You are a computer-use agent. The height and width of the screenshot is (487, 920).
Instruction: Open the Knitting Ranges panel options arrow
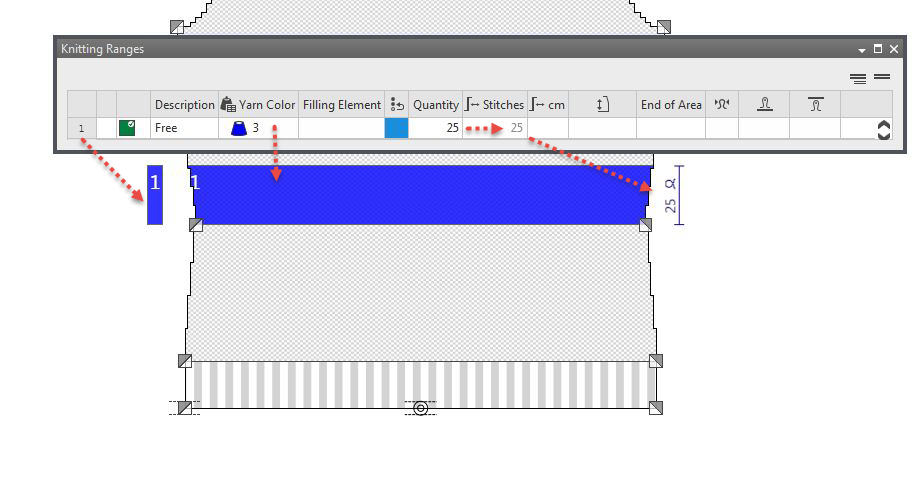click(x=860, y=49)
